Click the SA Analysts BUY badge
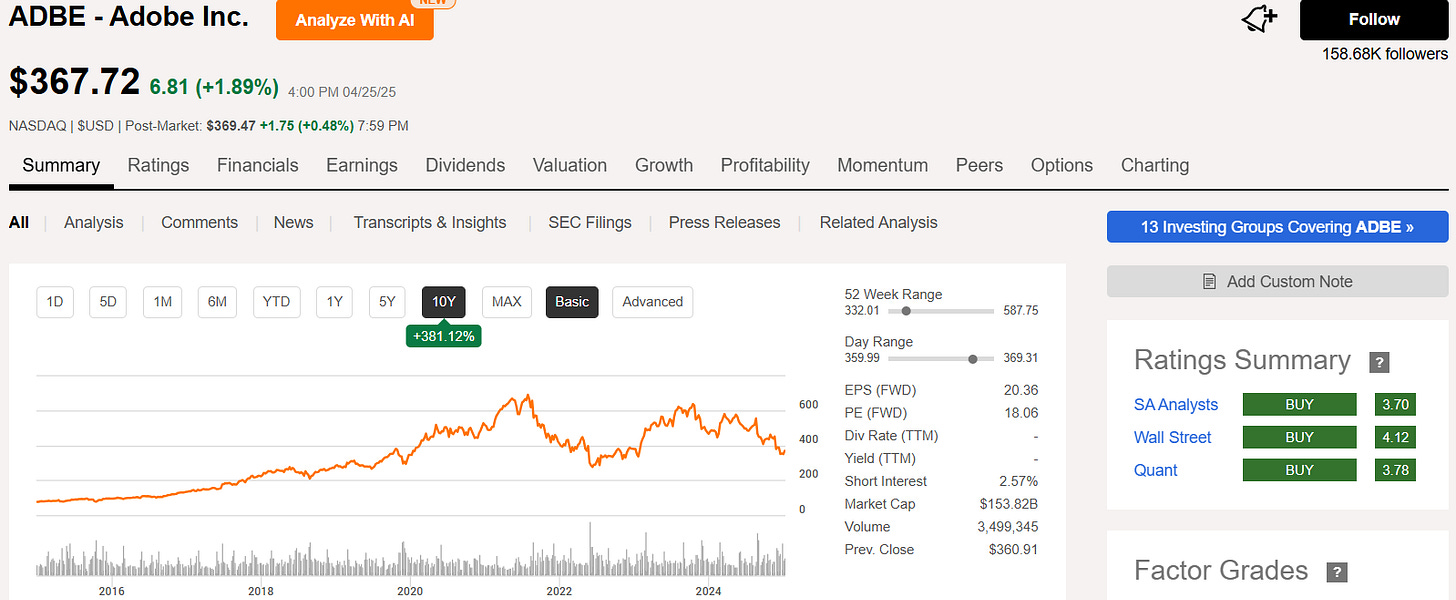 (x=1299, y=404)
